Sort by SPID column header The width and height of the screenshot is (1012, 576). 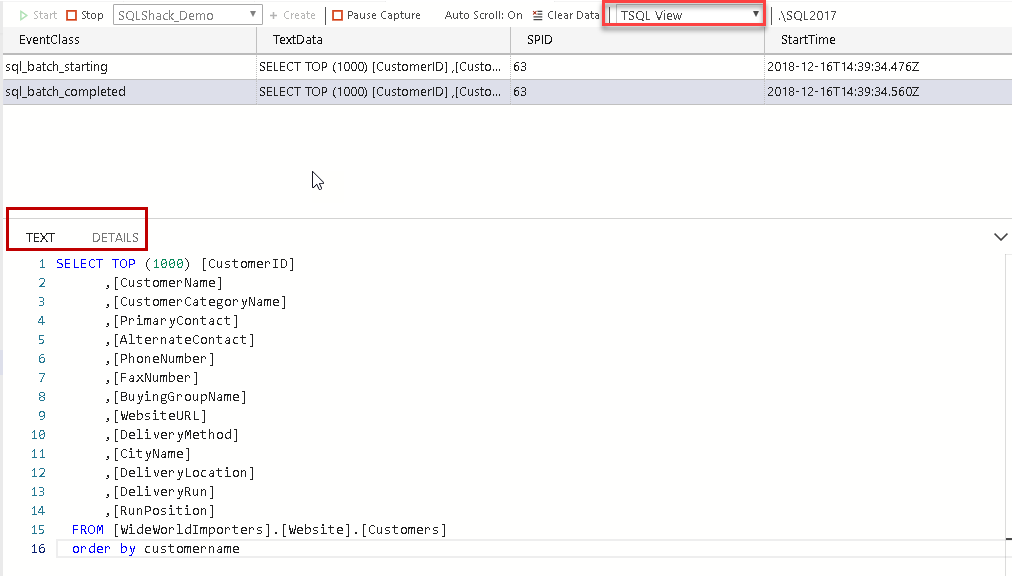tap(540, 39)
